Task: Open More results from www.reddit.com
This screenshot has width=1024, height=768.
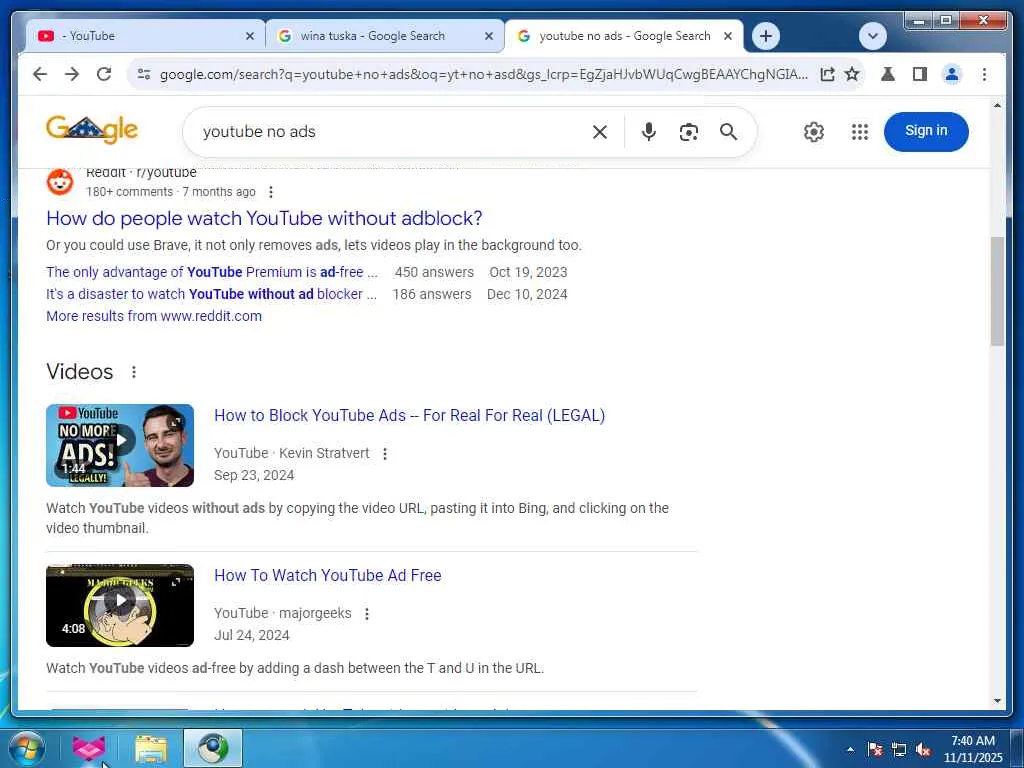Action: (153, 316)
